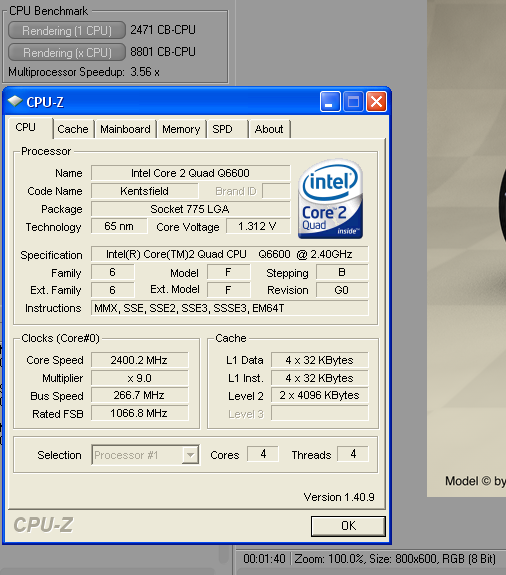
Task: Click the Ext. Family value field
Action: coord(113,290)
